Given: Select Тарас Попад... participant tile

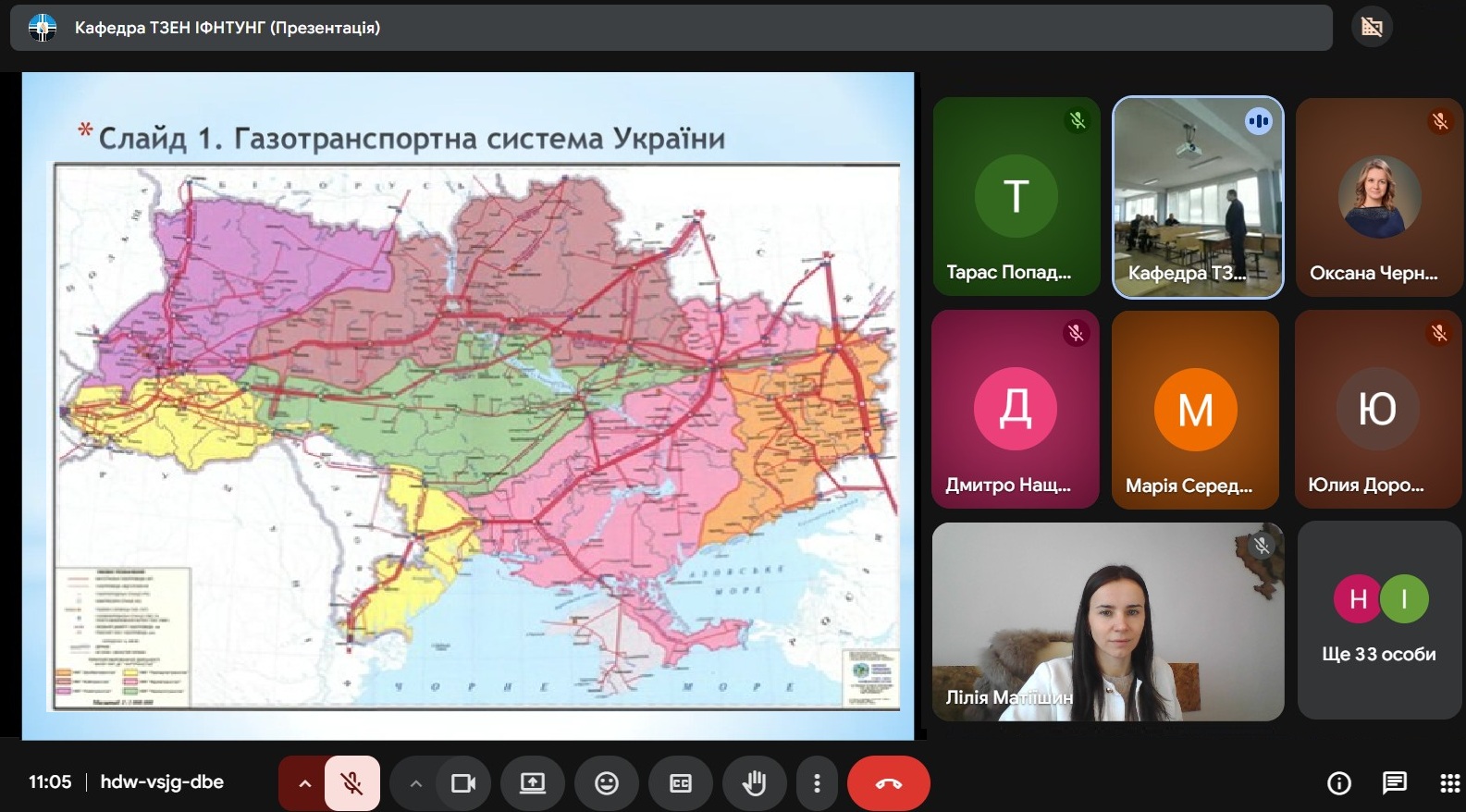Looking at the screenshot, I should click(1016, 197).
